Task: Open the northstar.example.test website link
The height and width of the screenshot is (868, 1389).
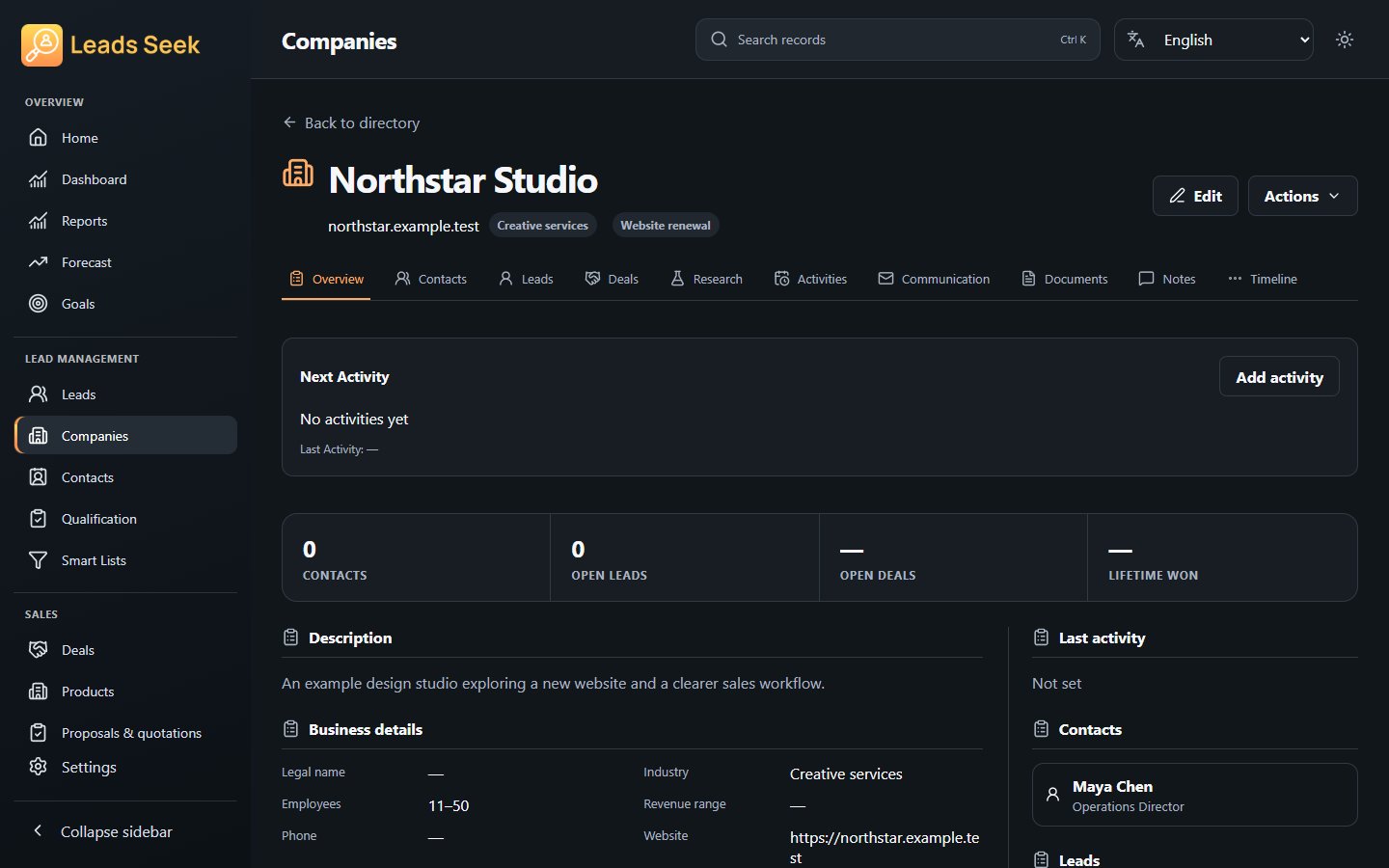Action: [403, 226]
